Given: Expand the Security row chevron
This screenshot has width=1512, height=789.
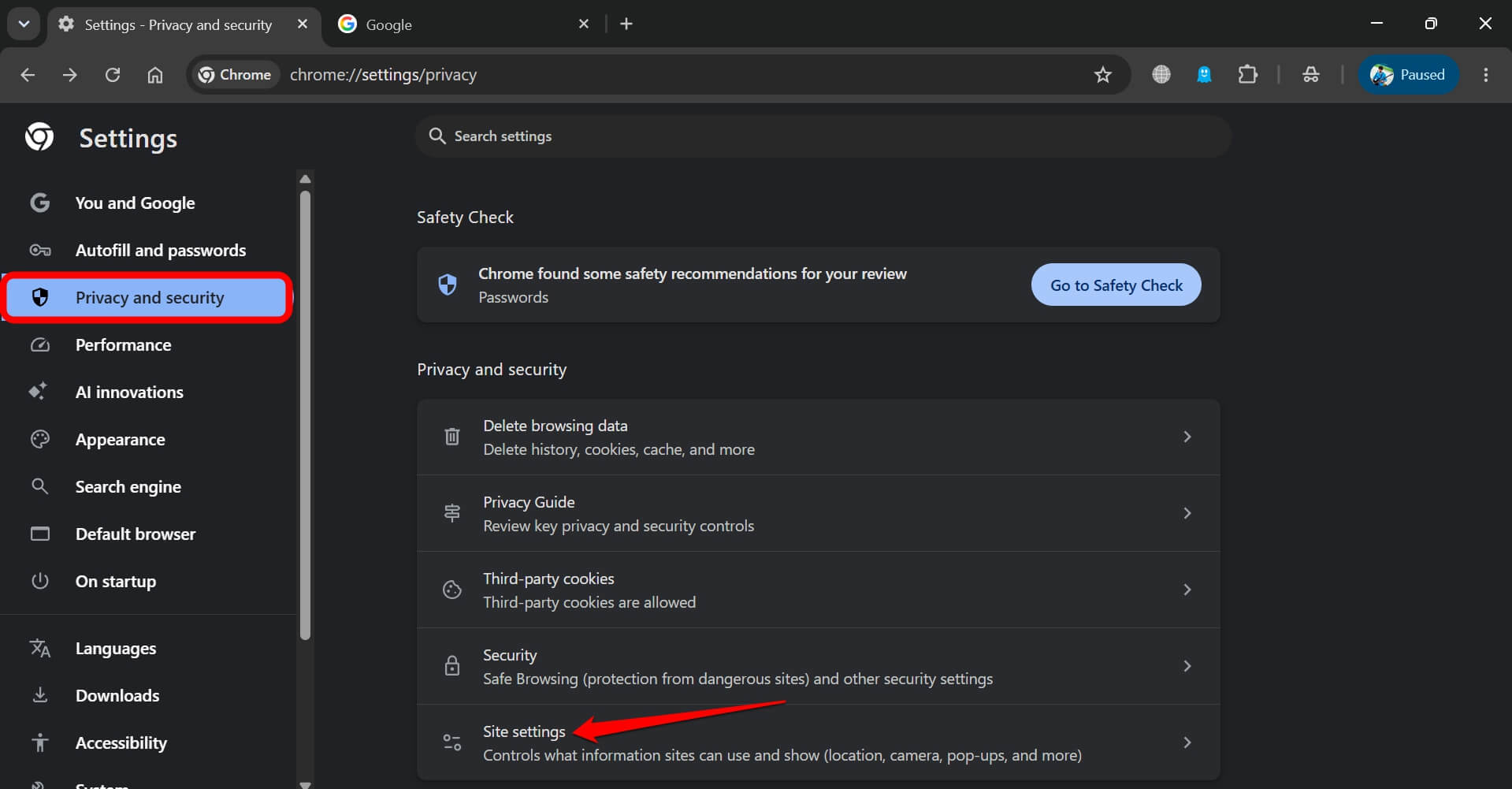Looking at the screenshot, I should coord(1187,666).
